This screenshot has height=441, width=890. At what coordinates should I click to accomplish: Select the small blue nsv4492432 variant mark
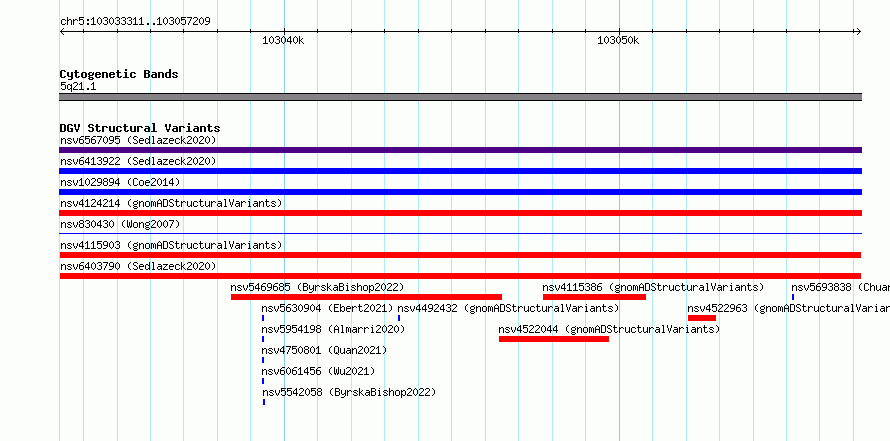point(399,318)
